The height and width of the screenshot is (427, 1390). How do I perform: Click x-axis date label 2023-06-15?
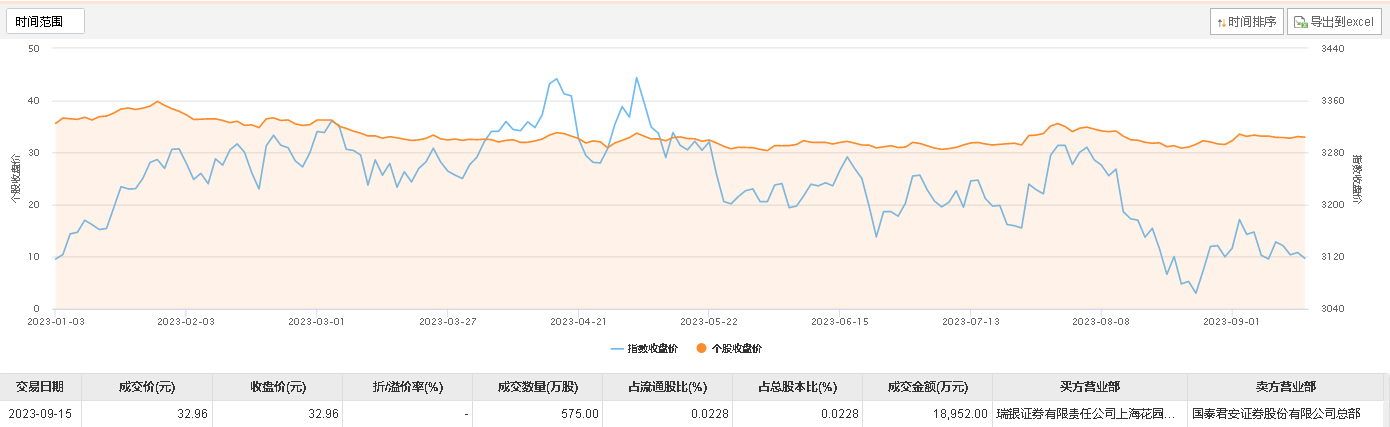click(839, 322)
